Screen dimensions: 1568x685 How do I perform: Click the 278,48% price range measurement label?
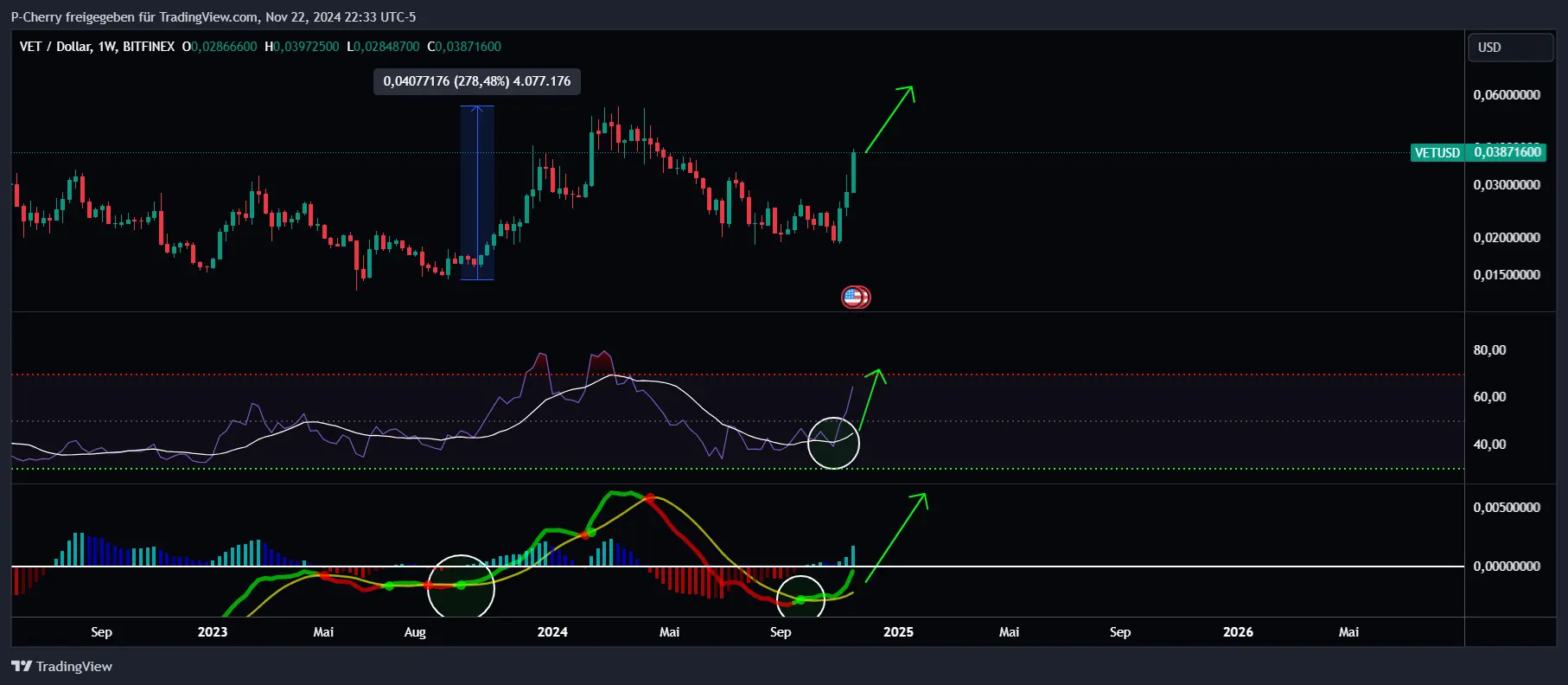point(477,81)
